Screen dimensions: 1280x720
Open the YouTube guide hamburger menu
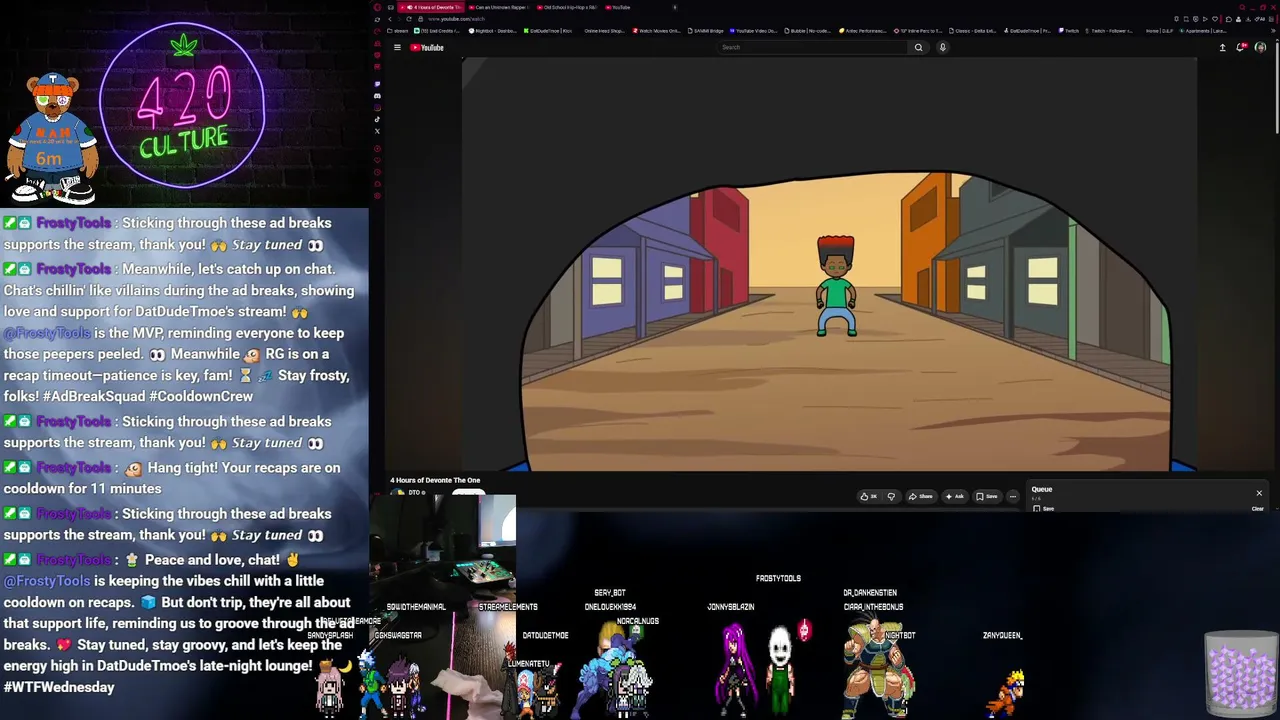coord(397,47)
